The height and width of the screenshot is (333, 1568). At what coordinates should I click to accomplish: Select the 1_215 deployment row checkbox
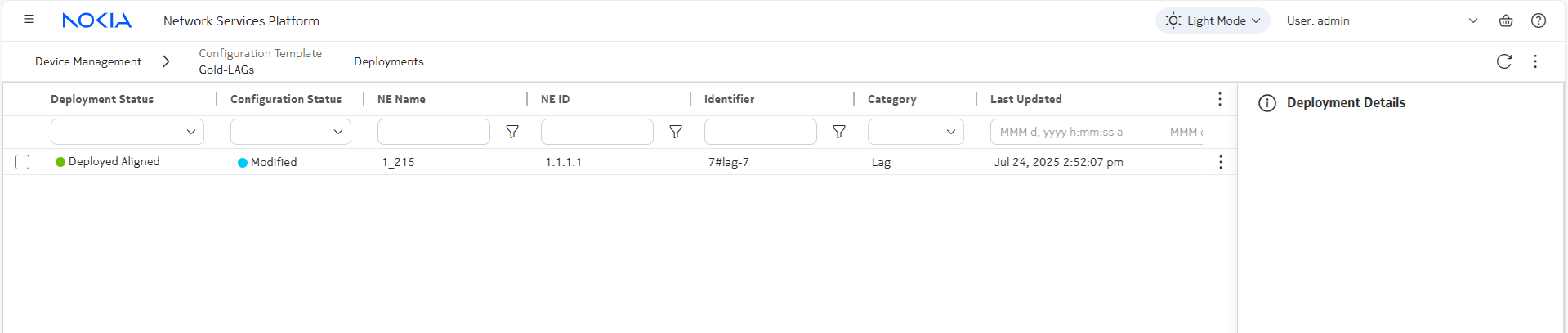(22, 162)
